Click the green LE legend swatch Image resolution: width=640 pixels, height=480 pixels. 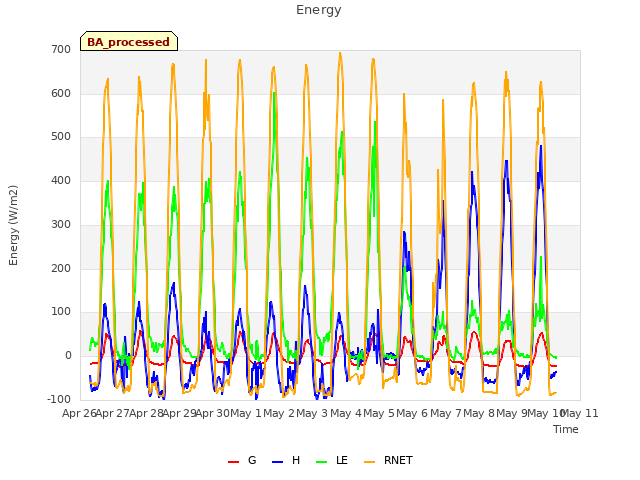pyautogui.click(x=322, y=462)
